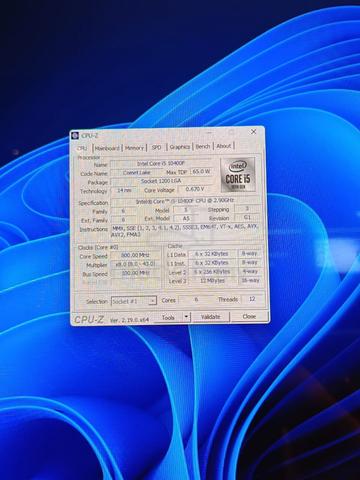360x480 pixels.
Task: Open the Bench tab
Action: 203,146
